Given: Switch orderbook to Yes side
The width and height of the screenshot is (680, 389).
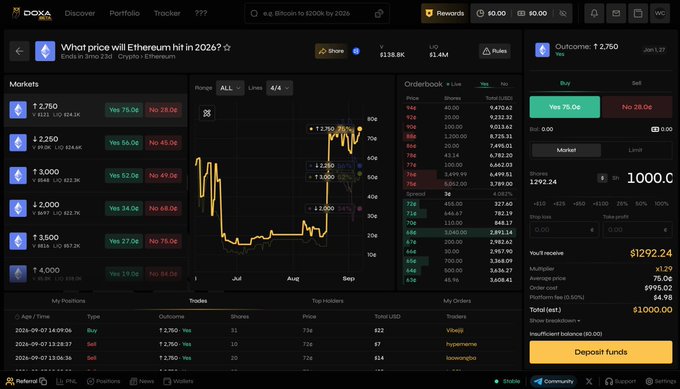Looking at the screenshot, I should pos(484,84).
